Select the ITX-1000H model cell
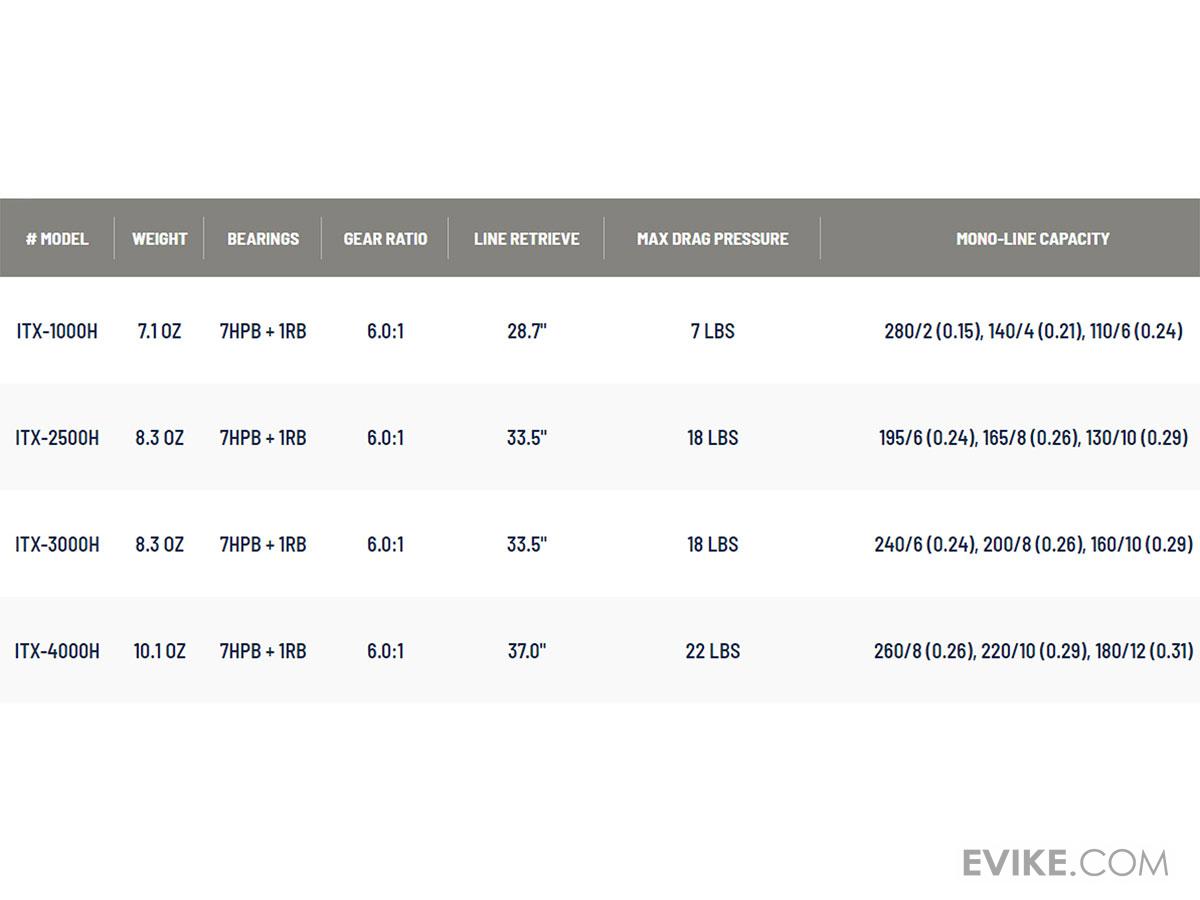 click(57, 331)
